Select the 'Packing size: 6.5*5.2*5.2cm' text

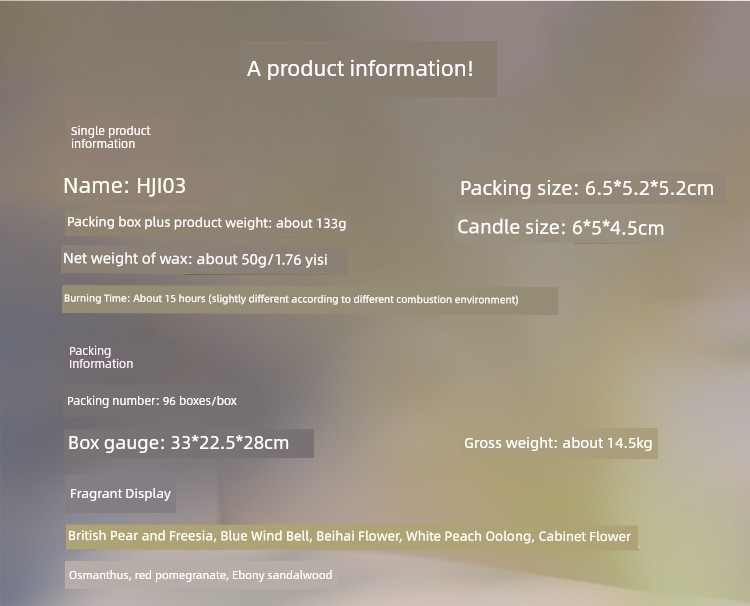click(x=587, y=188)
